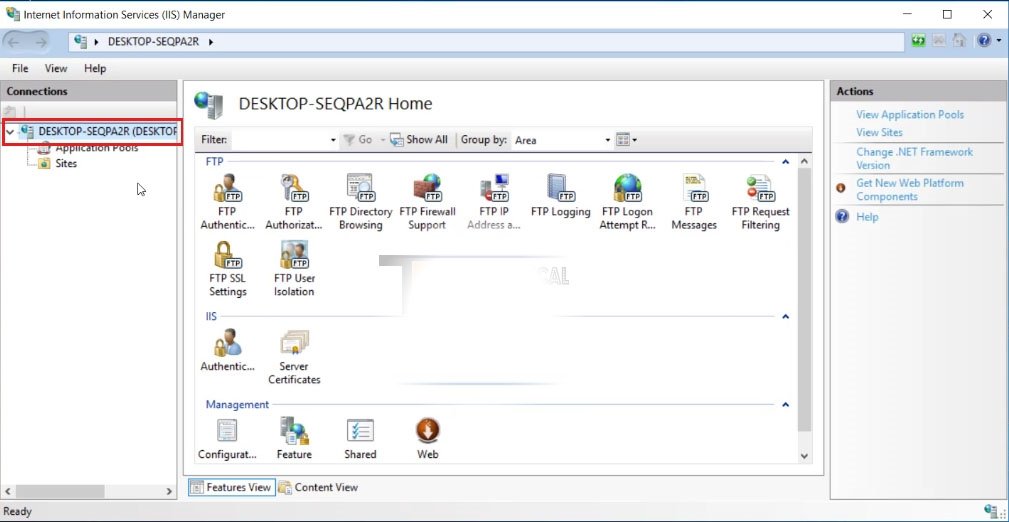
Task: Open Shared Configuration icon
Action: click(360, 438)
